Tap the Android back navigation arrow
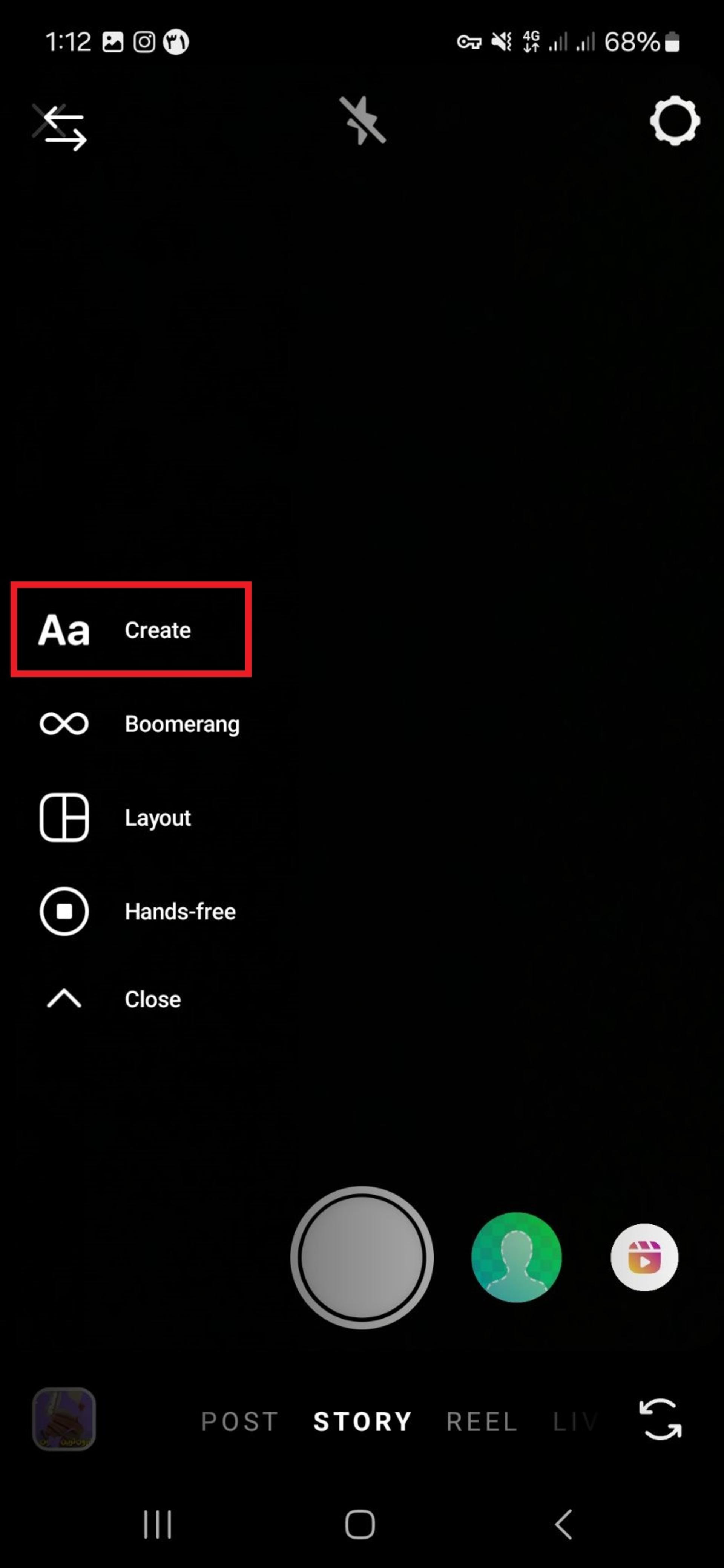Screen dimensions: 724x1568 pos(564,1524)
